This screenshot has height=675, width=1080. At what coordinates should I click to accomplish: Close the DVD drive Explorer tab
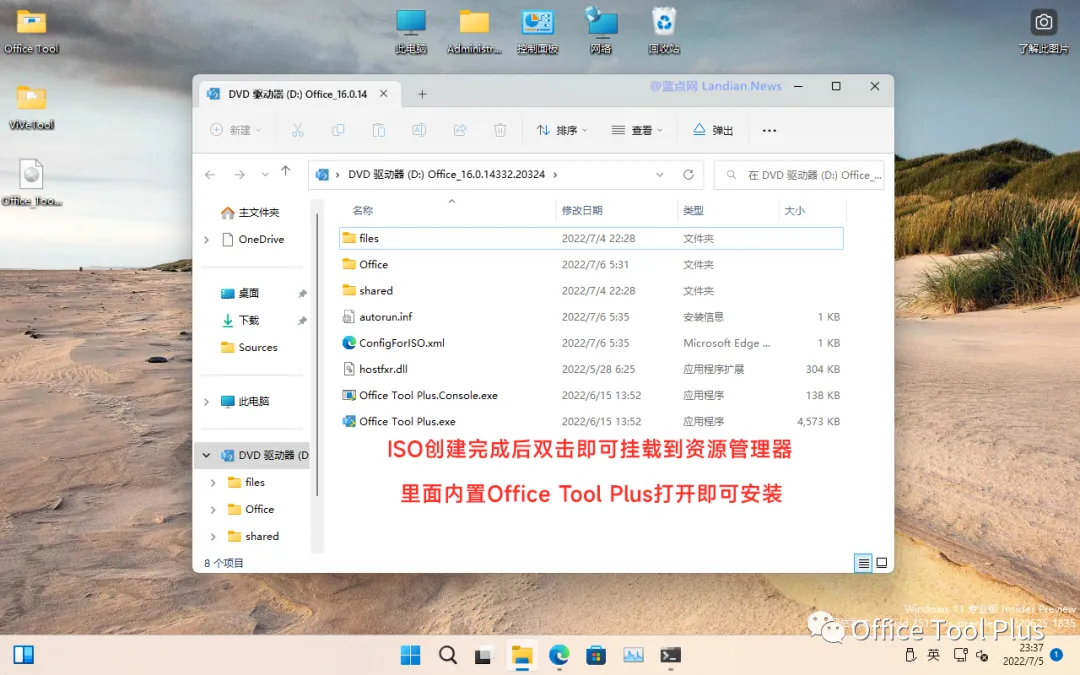point(384,94)
